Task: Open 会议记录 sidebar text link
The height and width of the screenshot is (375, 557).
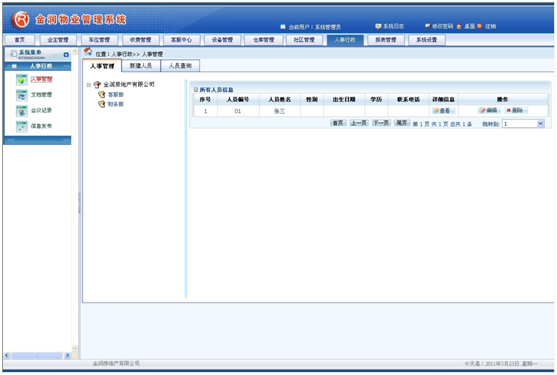Action: point(42,110)
